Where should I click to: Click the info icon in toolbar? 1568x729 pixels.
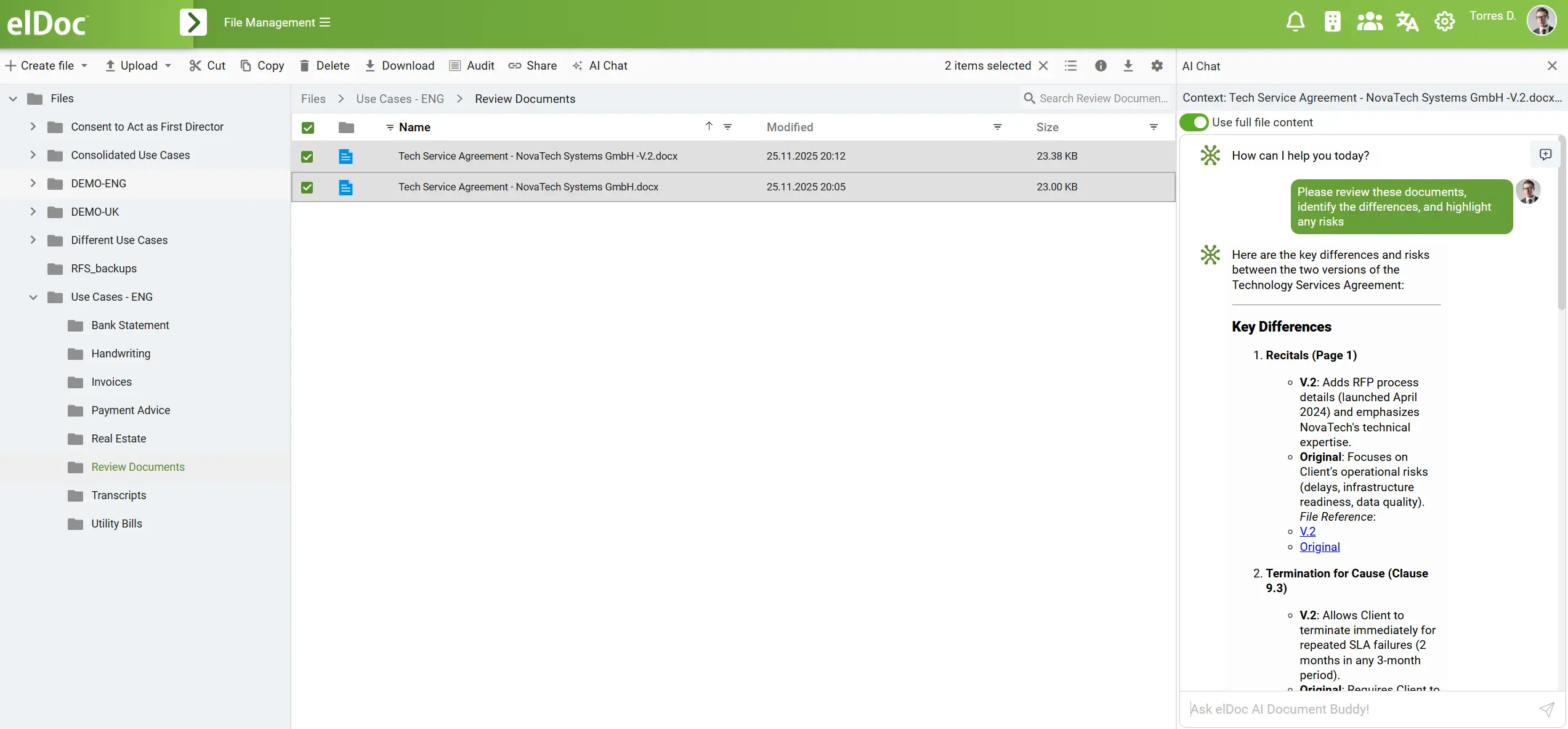click(x=1101, y=66)
